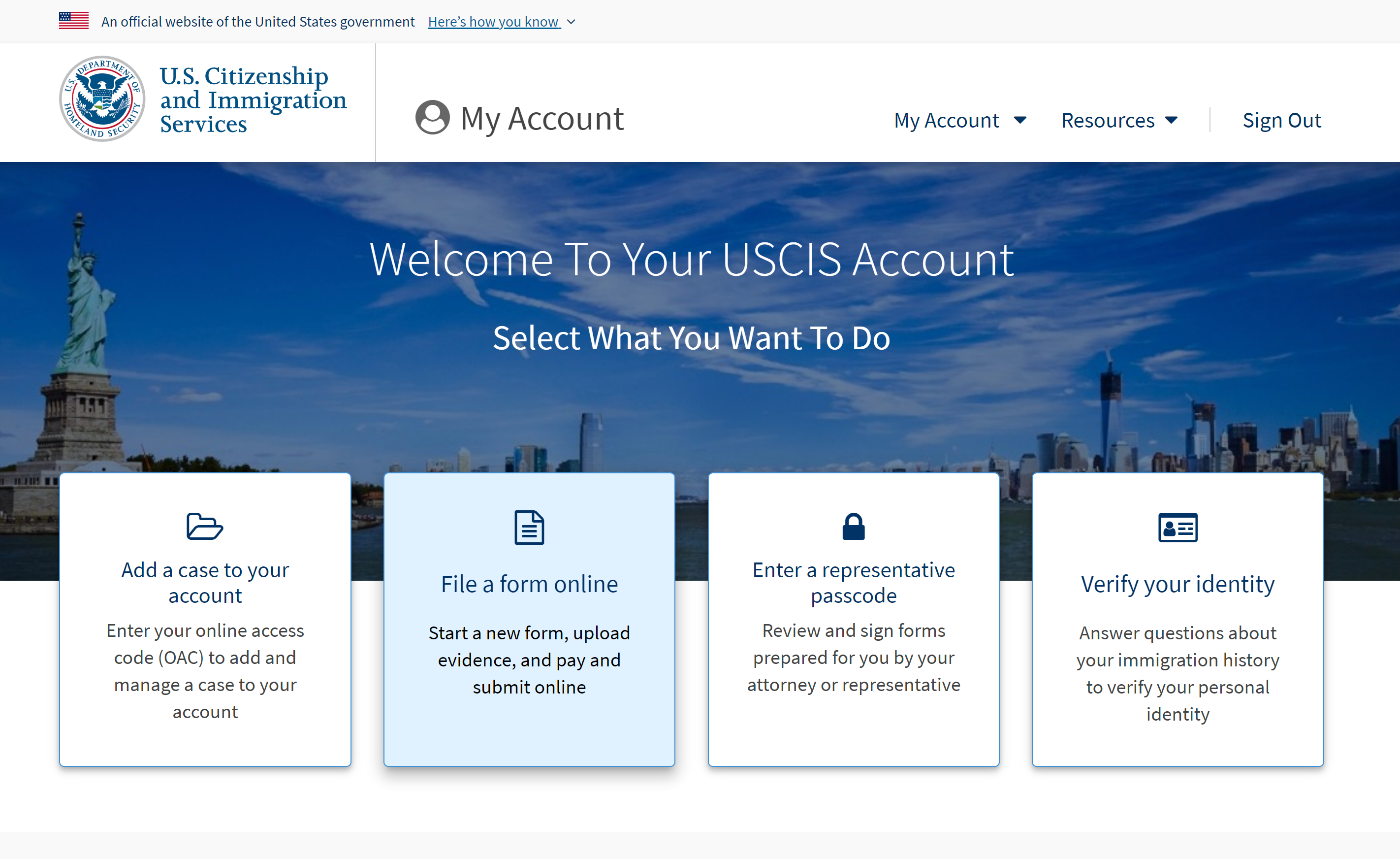Select 'Add a case to your account' heading
Screen dimensions: 1400x859
click(x=205, y=582)
